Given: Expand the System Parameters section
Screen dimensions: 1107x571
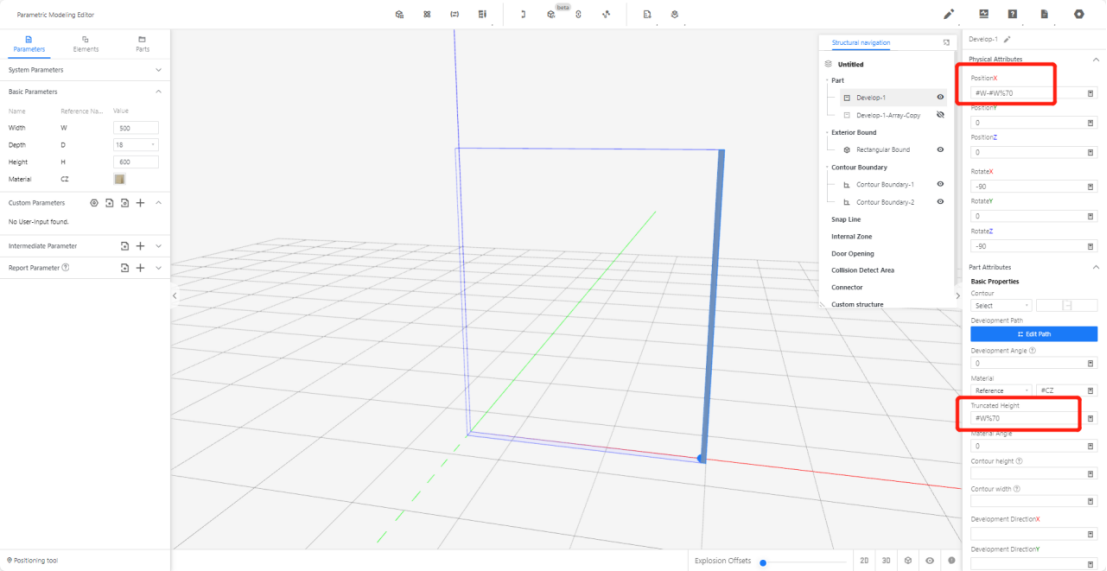Looking at the screenshot, I should coord(158,70).
